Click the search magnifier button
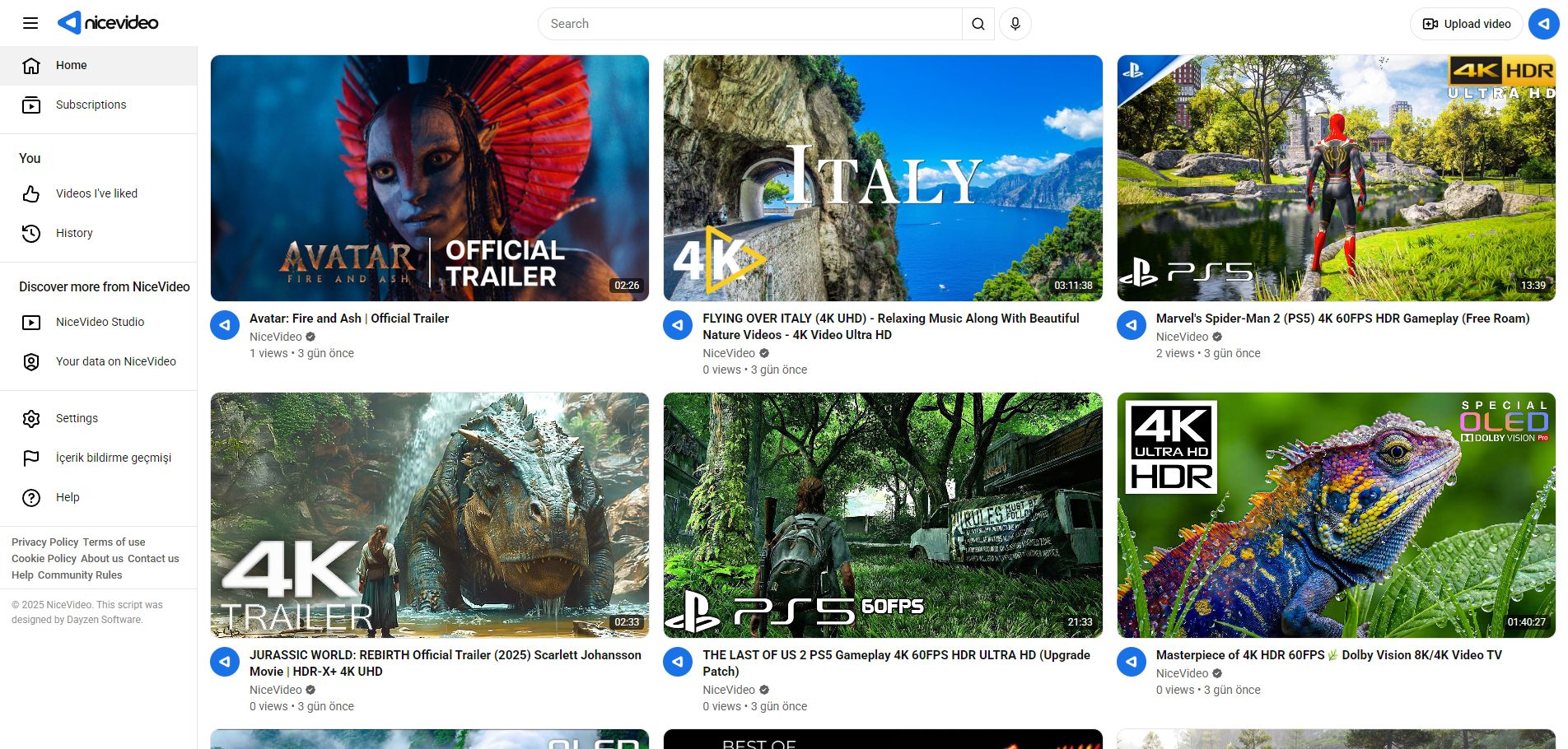 (978, 24)
